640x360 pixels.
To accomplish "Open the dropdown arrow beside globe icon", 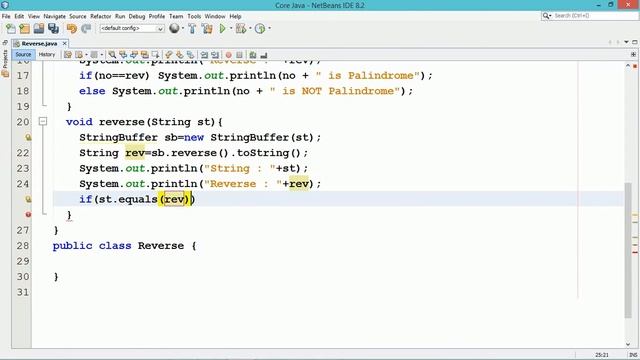I will [182, 29].
